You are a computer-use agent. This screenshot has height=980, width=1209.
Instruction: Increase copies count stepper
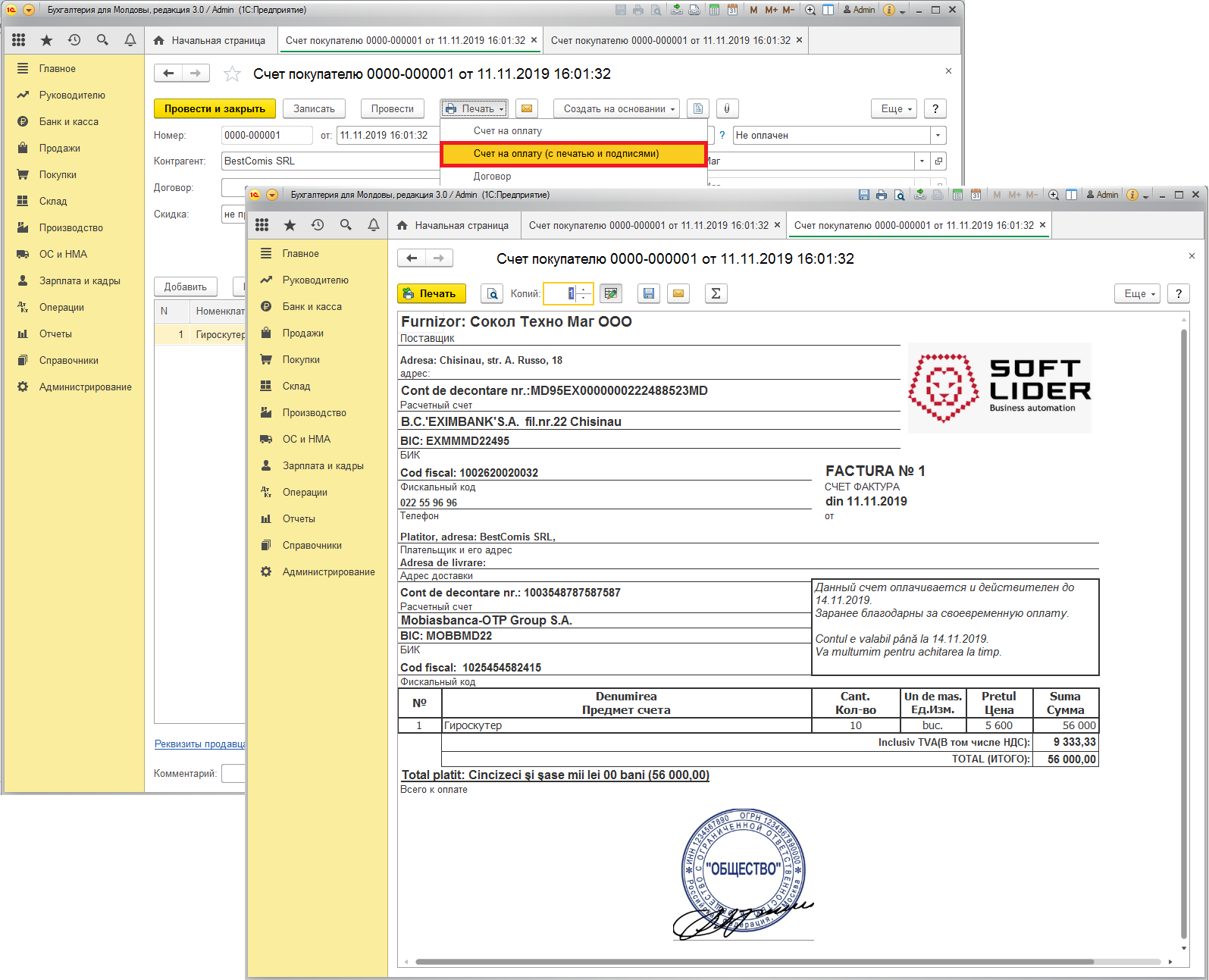tap(584, 289)
